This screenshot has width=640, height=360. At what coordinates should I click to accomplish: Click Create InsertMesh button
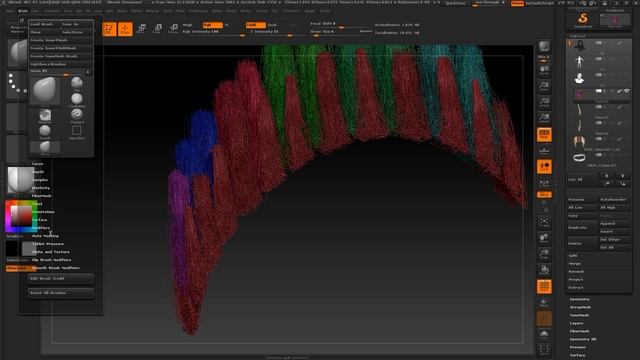(61, 40)
